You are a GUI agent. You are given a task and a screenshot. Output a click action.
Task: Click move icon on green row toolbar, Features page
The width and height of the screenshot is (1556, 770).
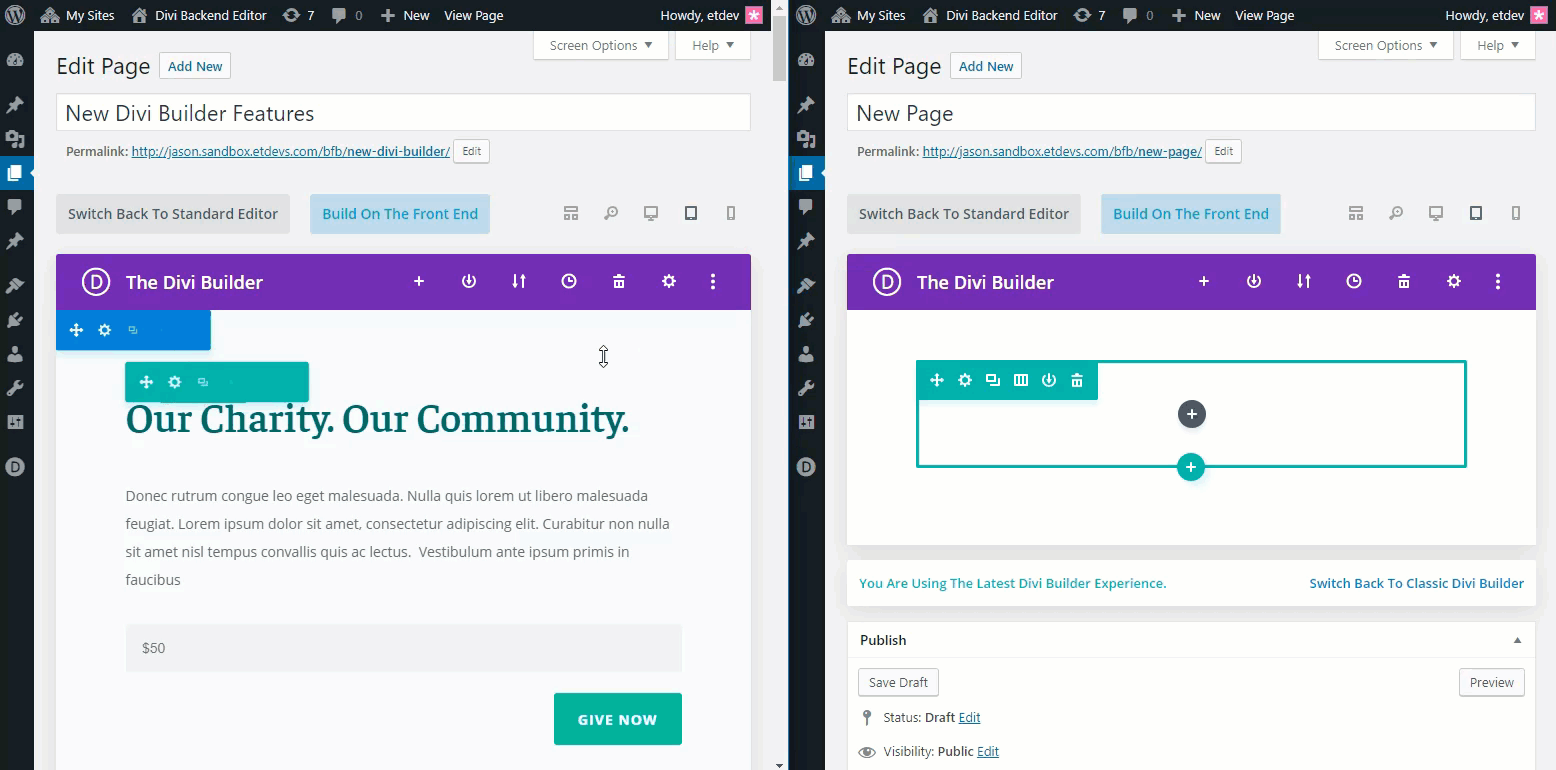click(x=146, y=382)
